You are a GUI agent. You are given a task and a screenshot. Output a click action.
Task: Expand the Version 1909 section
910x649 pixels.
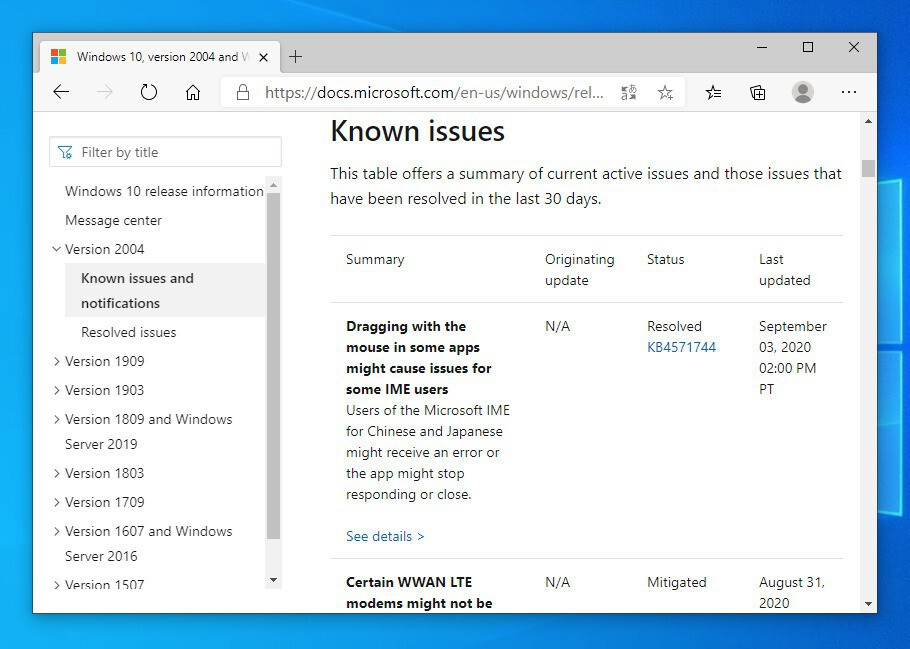tap(57, 361)
